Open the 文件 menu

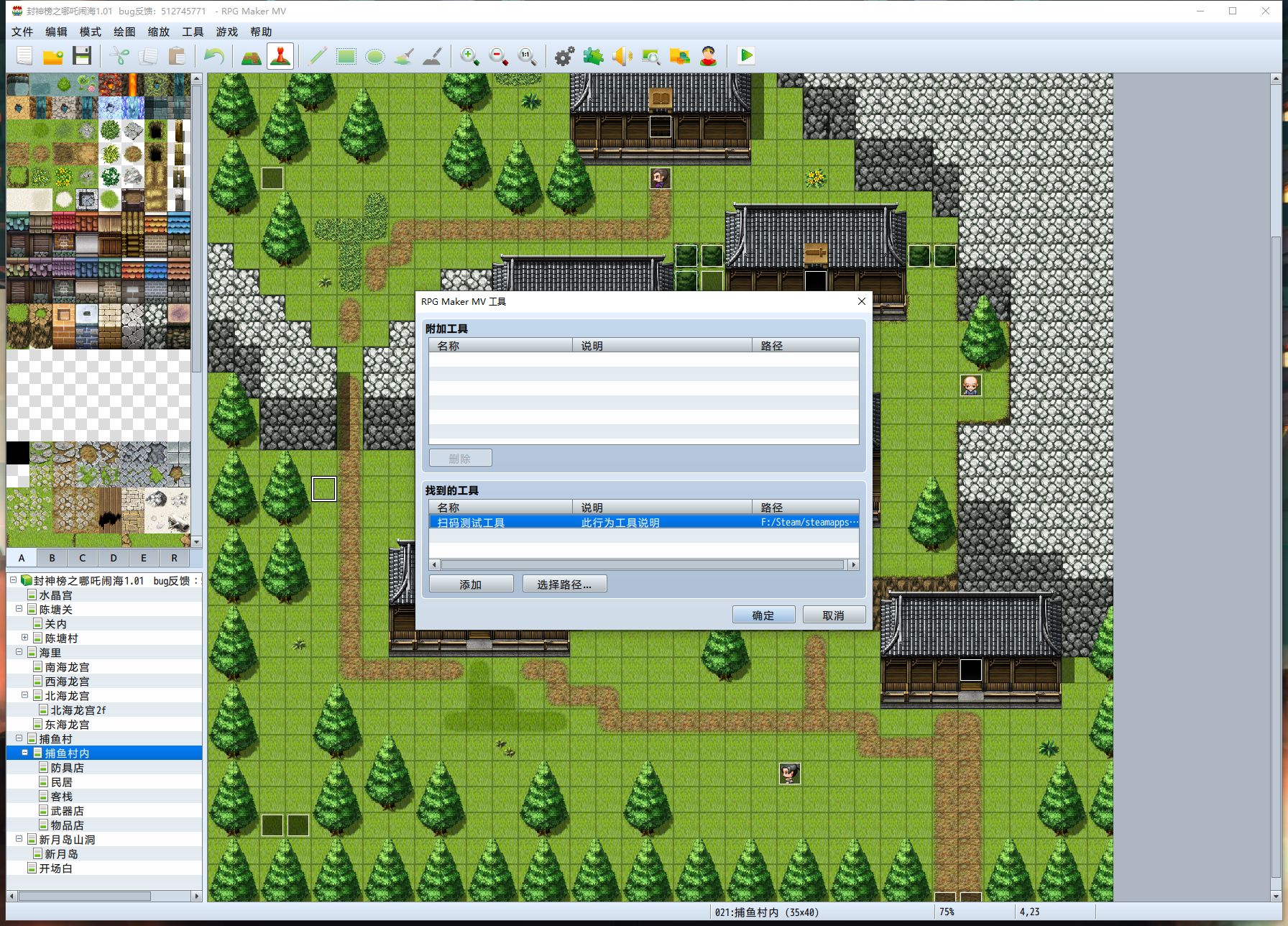pyautogui.click(x=22, y=32)
